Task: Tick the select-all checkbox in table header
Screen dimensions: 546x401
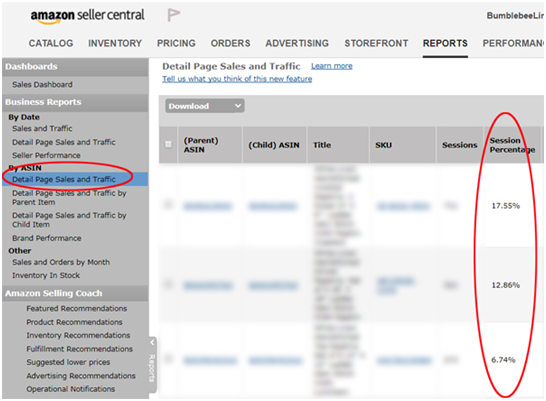Action: pyautogui.click(x=168, y=144)
